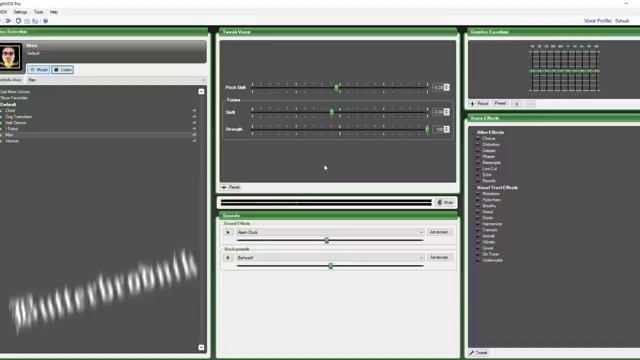The height and width of the screenshot is (360, 640).
Task: Click the Timbre Shift slider handle
Action: point(331,112)
